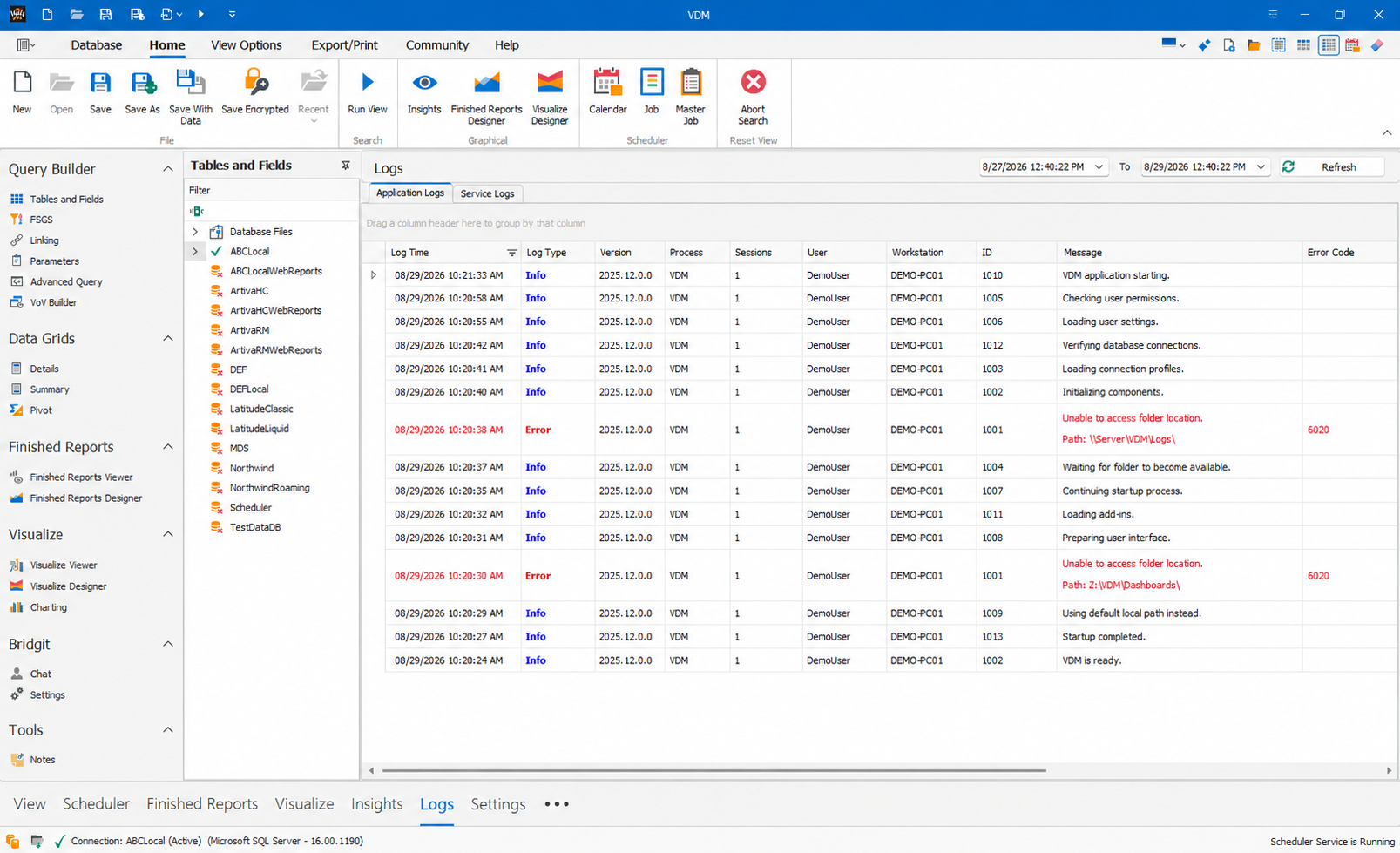
Task: Open the Community ribbon tab
Action: (437, 45)
